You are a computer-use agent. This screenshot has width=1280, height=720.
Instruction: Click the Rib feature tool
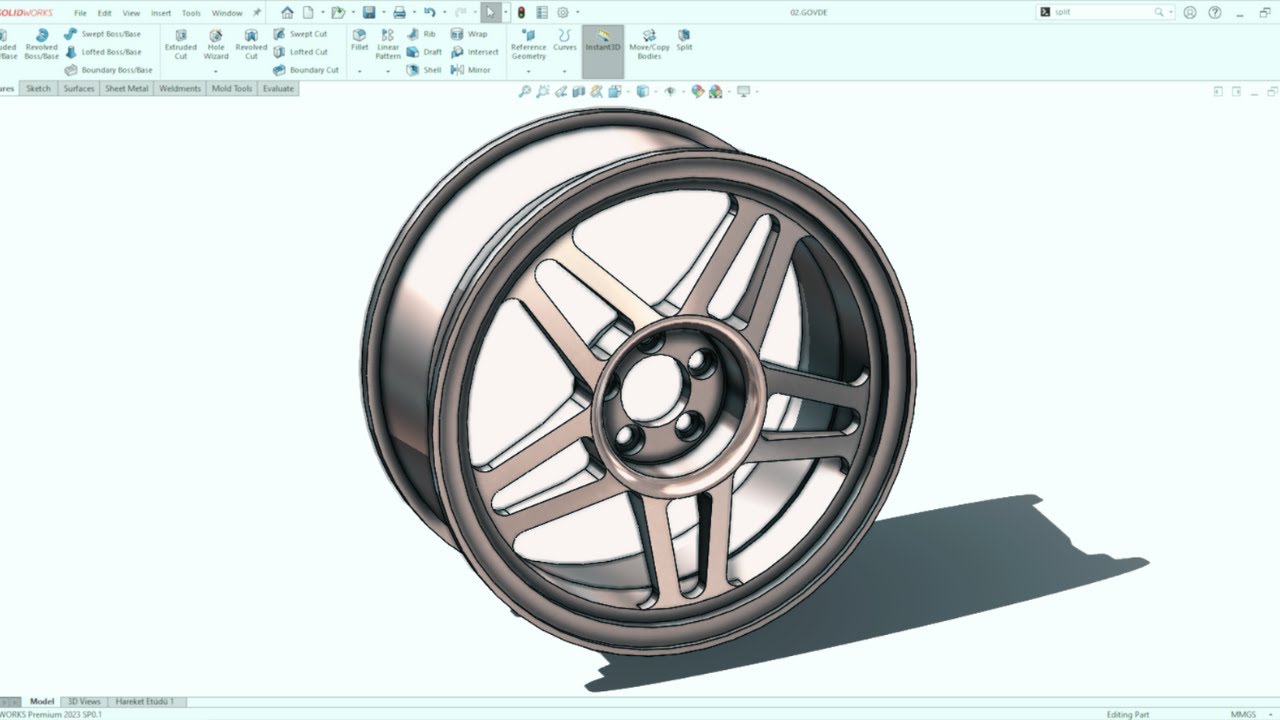421,34
